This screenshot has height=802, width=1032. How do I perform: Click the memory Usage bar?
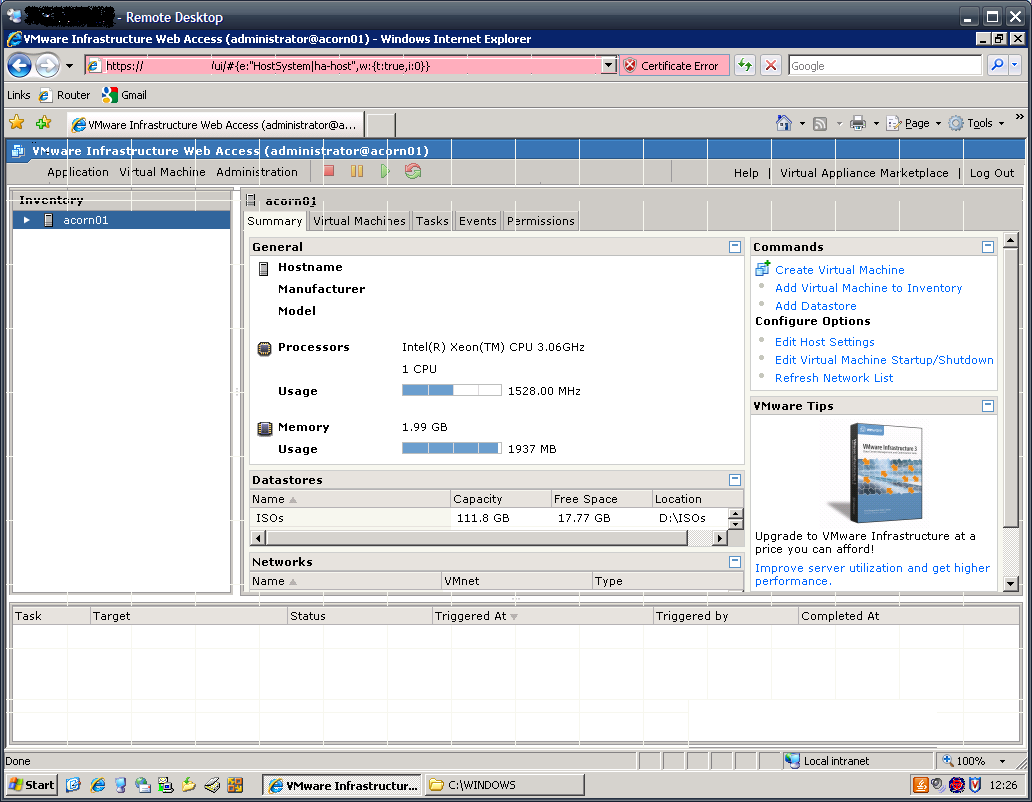(x=452, y=448)
